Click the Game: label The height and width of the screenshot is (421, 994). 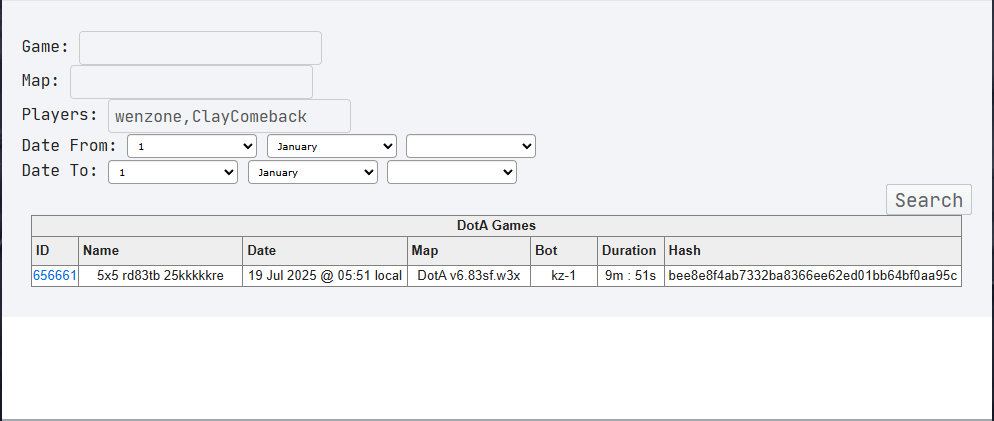coord(45,47)
